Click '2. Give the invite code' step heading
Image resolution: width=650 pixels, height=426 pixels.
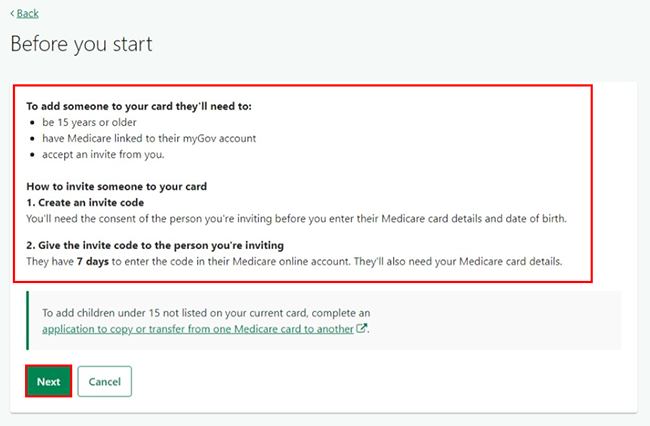(x=155, y=245)
